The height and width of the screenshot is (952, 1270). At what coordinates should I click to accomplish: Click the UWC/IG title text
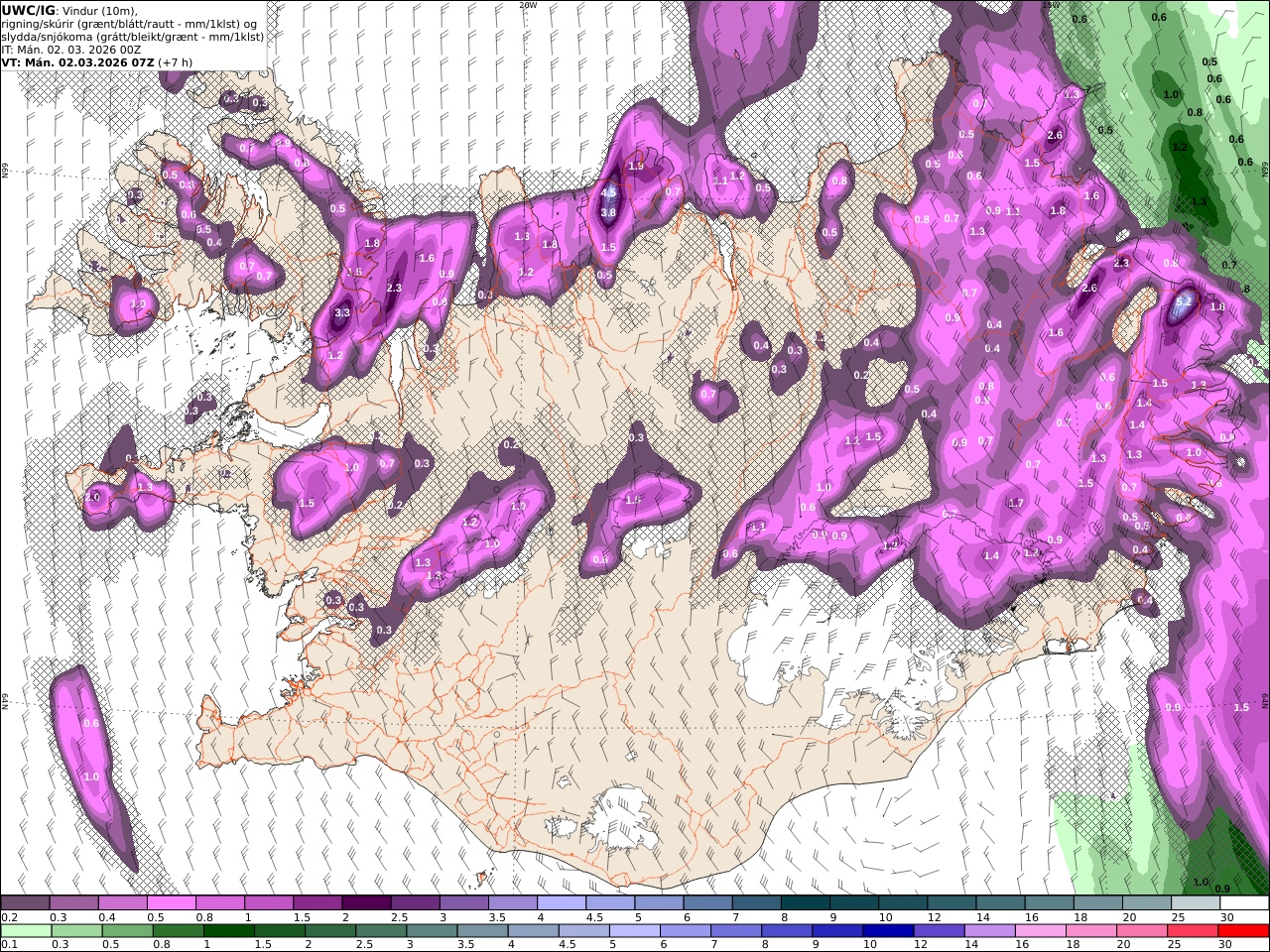(x=28, y=10)
